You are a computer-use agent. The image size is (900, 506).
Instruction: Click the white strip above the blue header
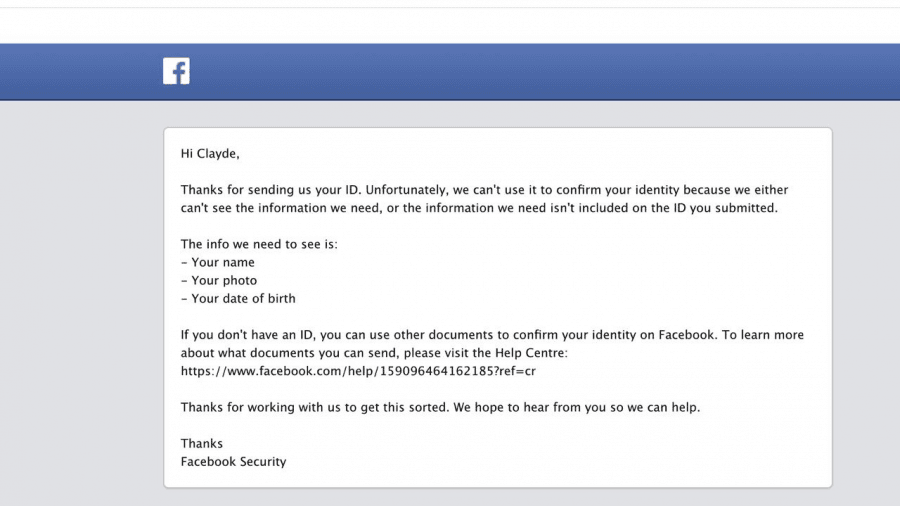click(x=450, y=26)
